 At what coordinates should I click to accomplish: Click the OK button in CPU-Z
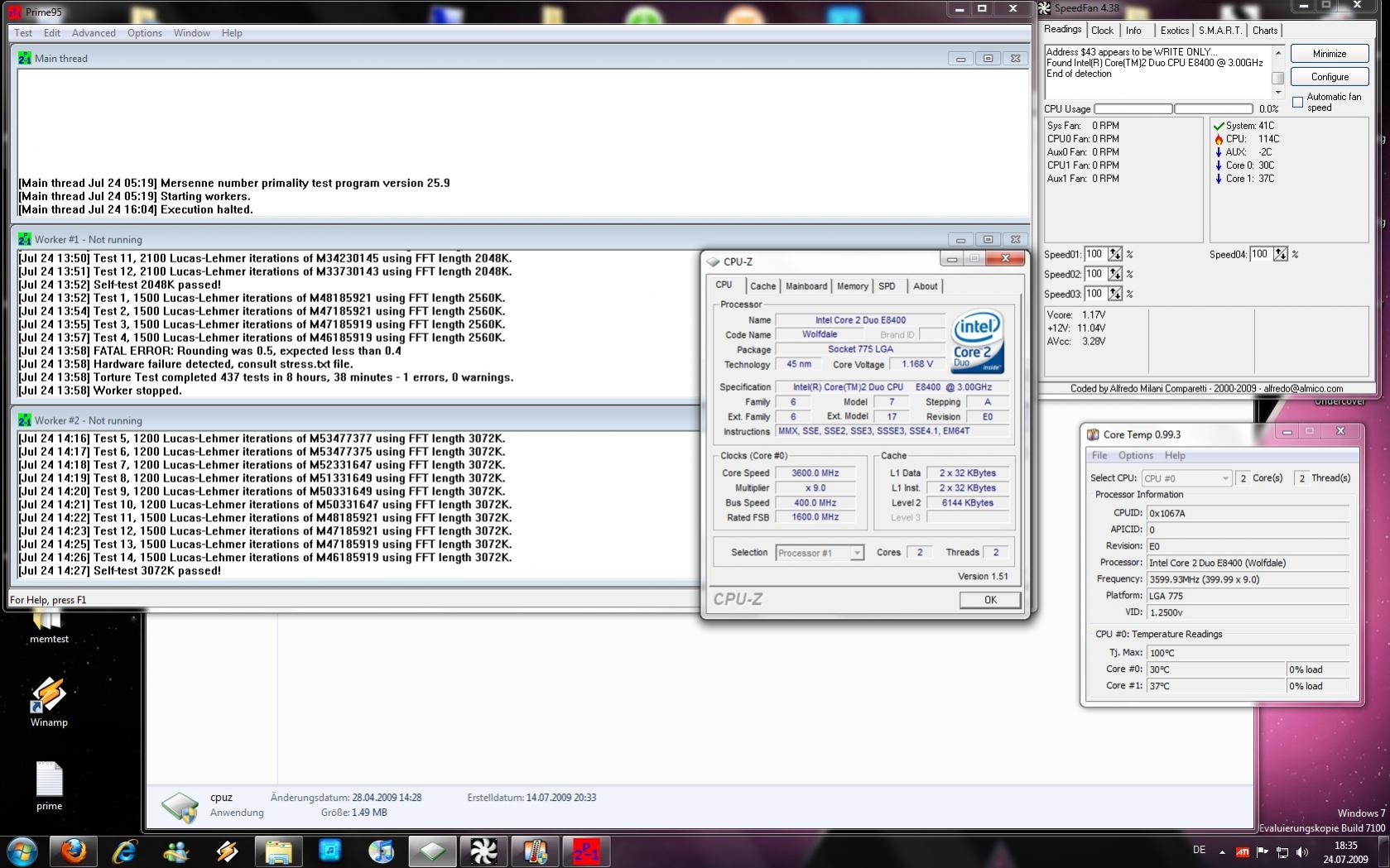[x=990, y=600]
